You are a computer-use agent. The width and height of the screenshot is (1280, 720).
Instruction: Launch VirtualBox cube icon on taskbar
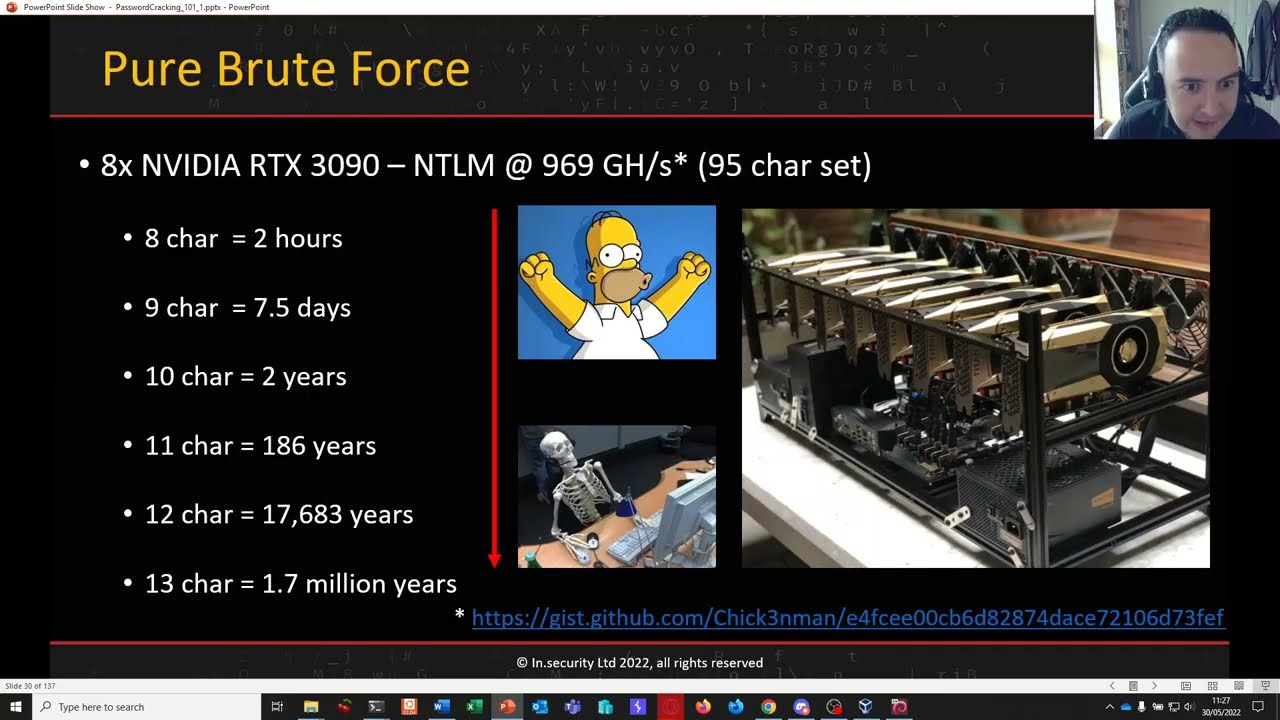coord(866,707)
